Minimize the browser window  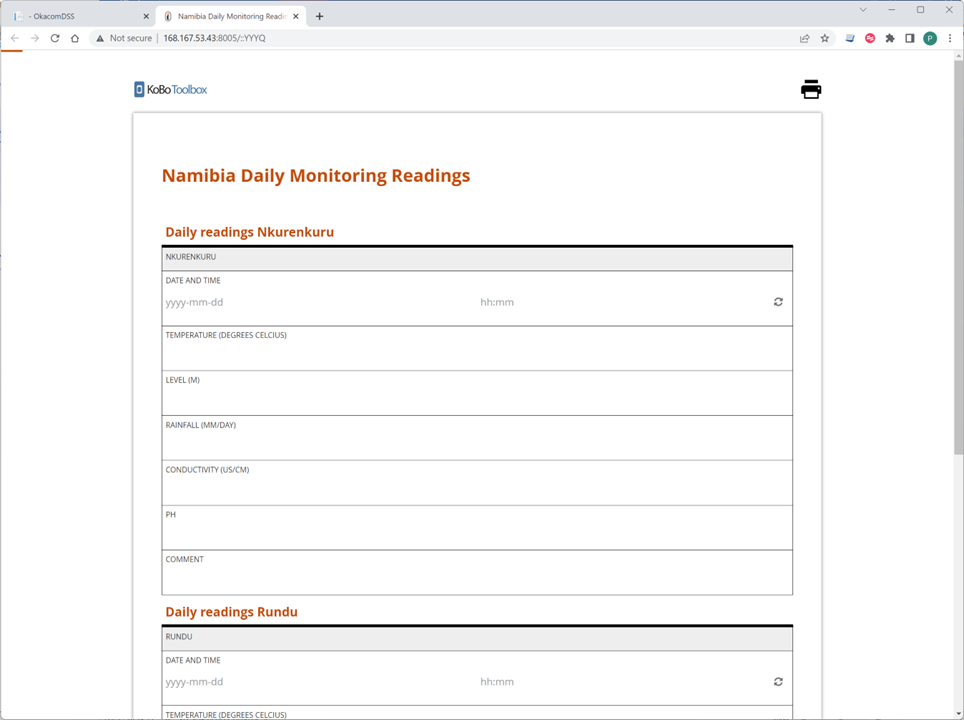(891, 10)
